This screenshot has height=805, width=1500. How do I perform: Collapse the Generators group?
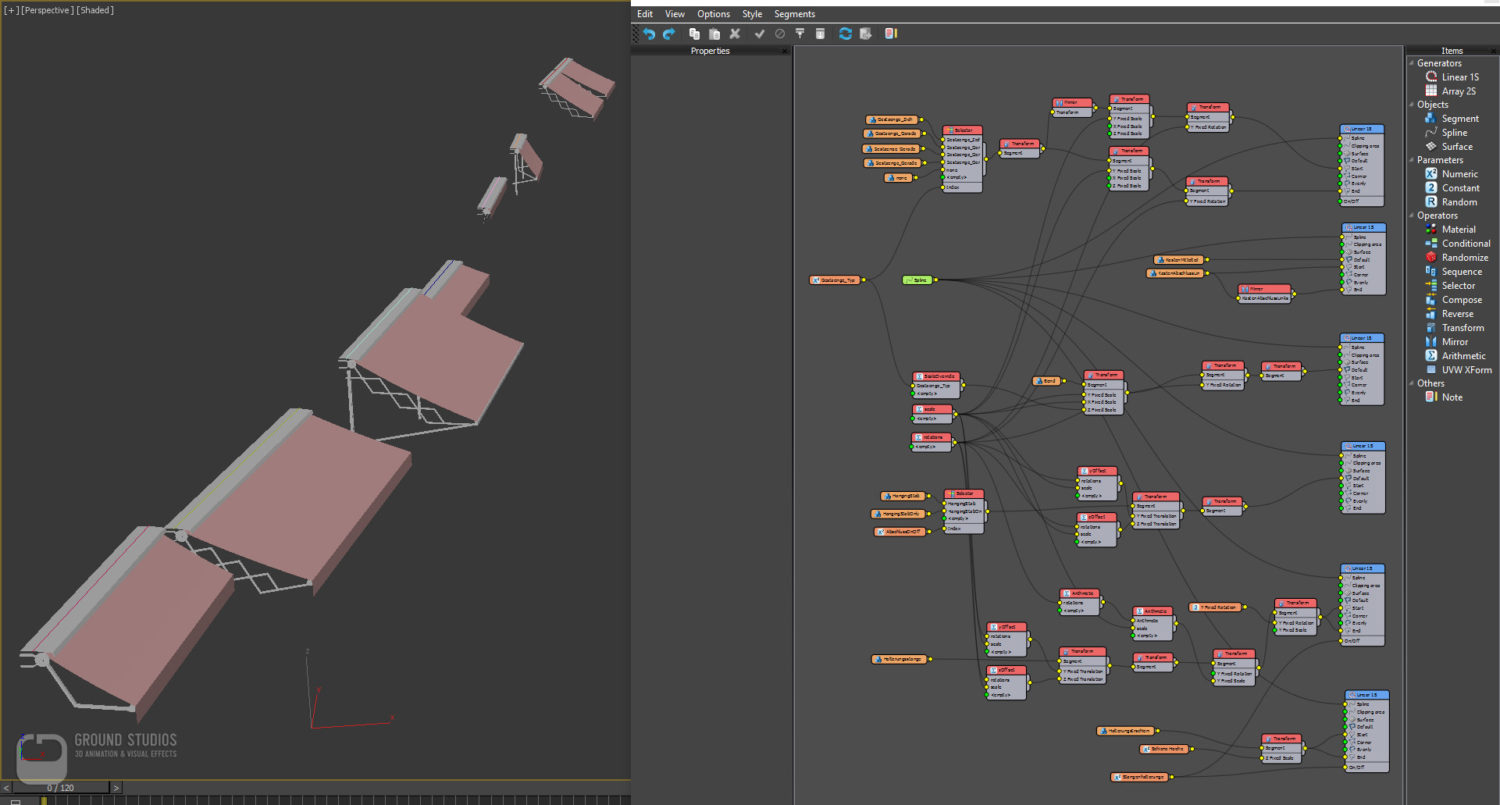[x=1411, y=63]
